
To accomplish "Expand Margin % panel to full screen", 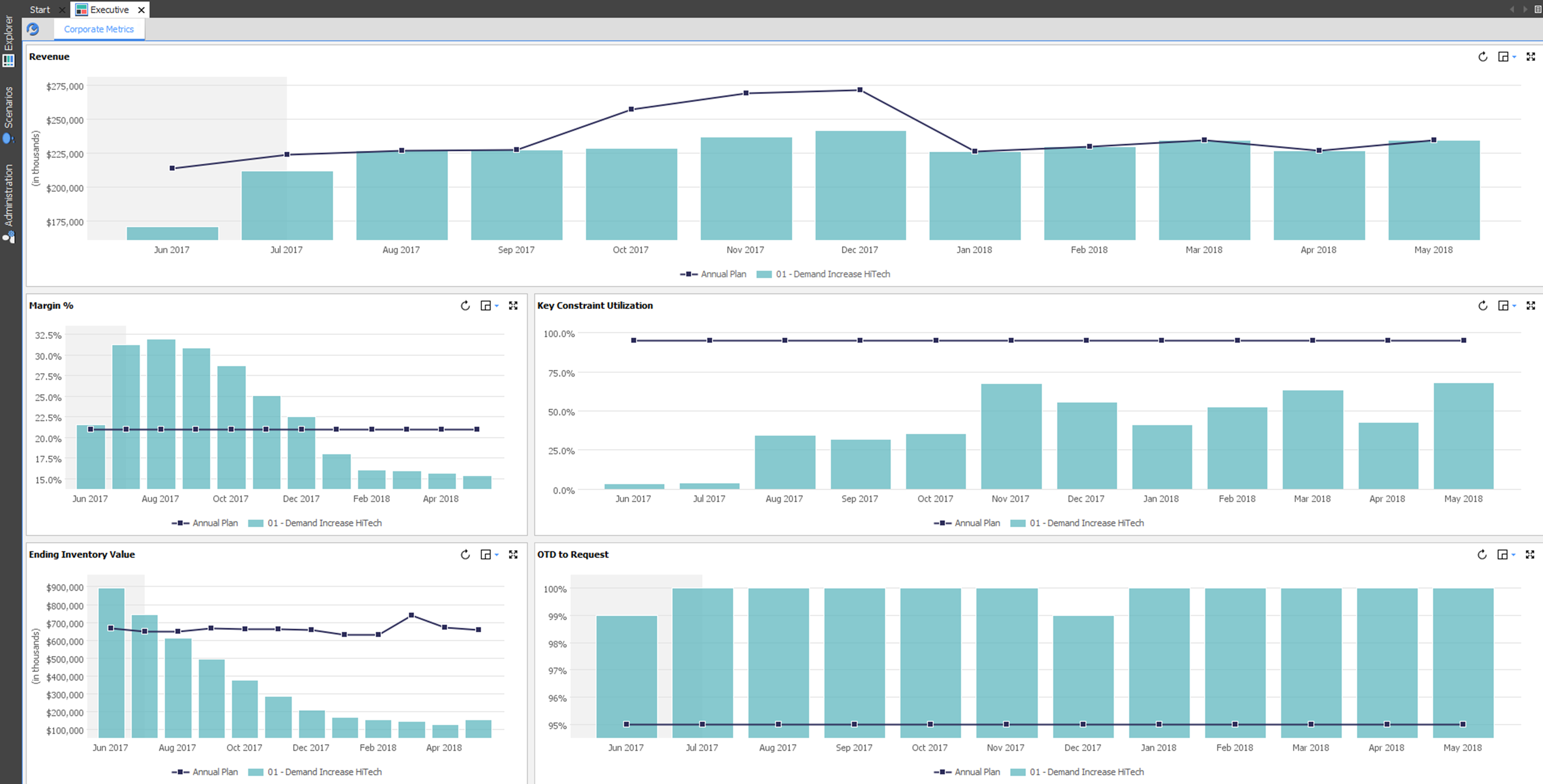I will click(513, 306).
